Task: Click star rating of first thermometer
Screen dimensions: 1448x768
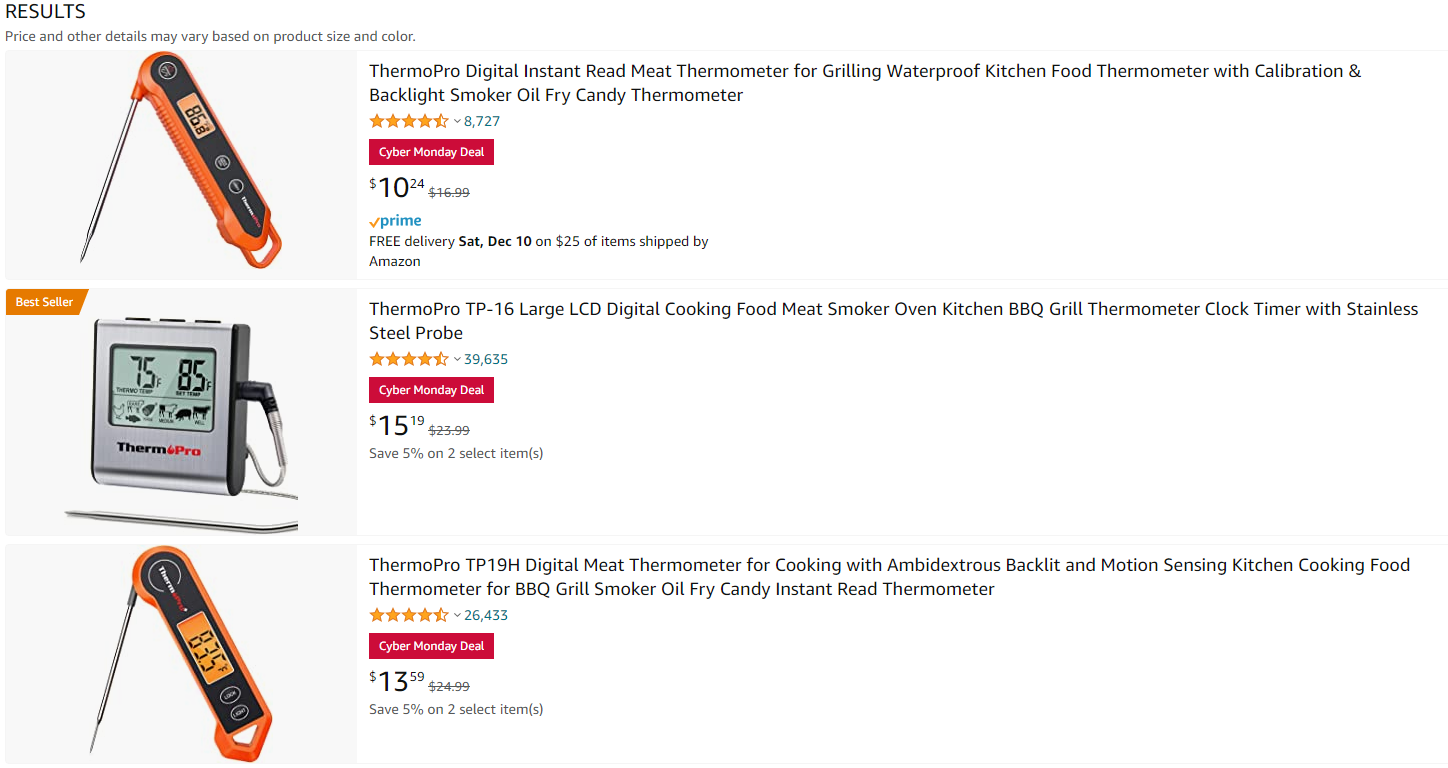Action: tap(409, 121)
